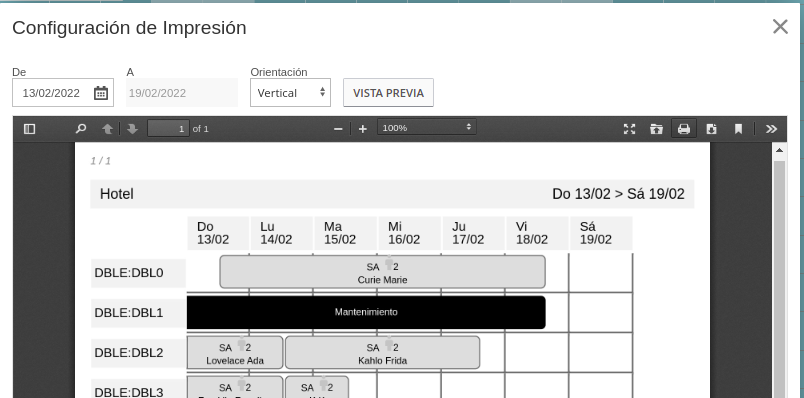Screen dimensions: 804x398
Task: Open the De date calendar picker
Action: [x=100, y=93]
